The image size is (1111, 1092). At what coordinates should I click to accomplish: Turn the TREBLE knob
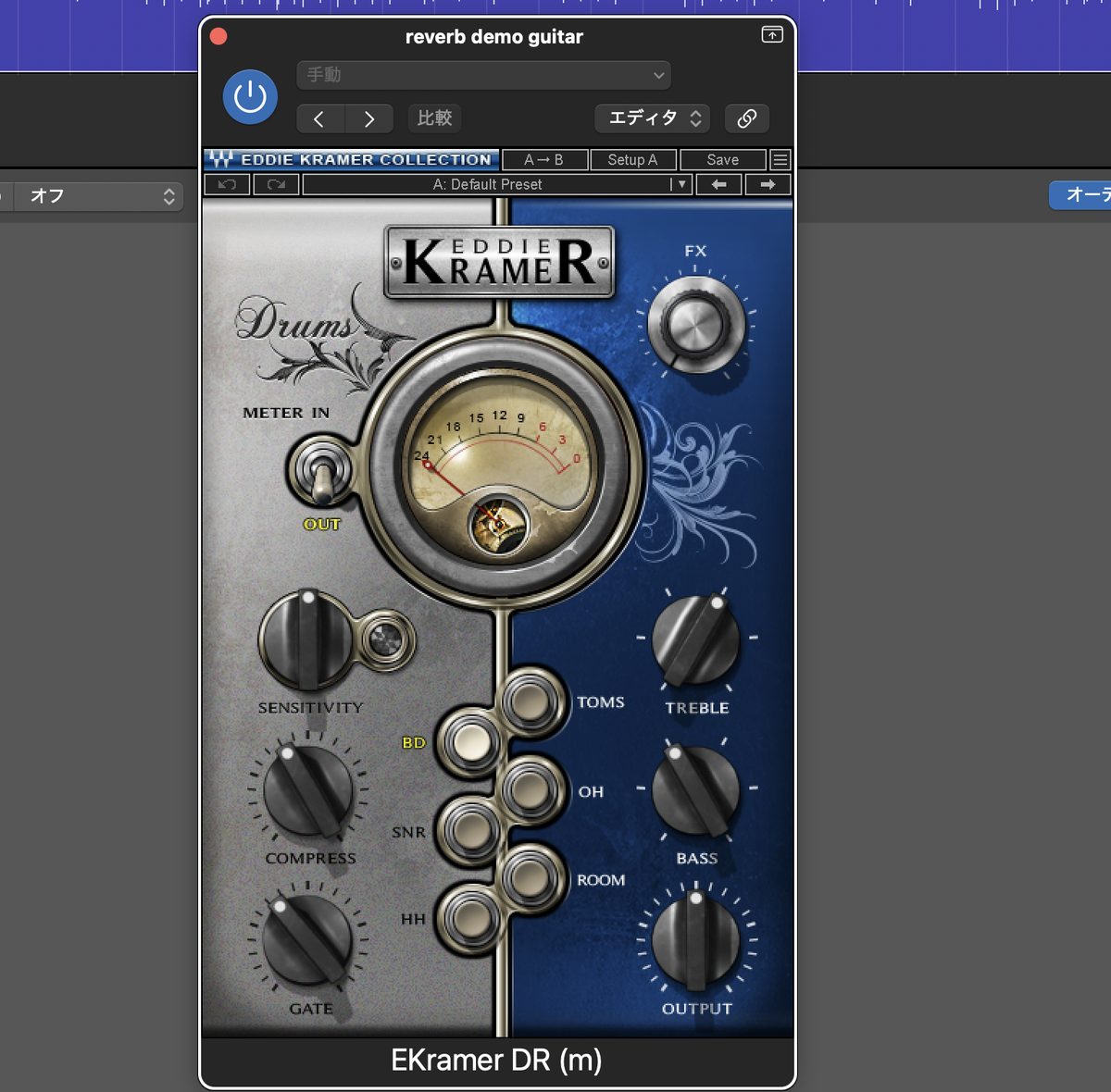coord(696,640)
